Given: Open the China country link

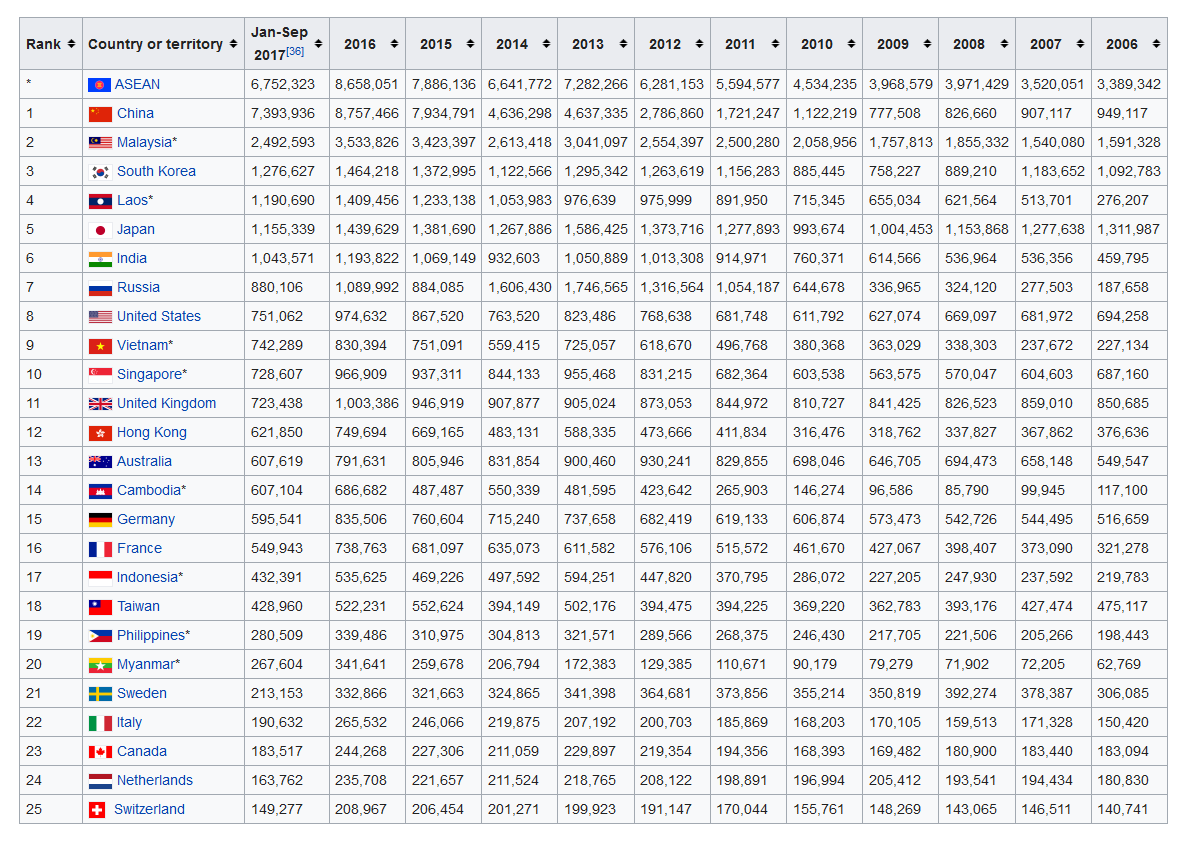Looking at the screenshot, I should [136, 114].
